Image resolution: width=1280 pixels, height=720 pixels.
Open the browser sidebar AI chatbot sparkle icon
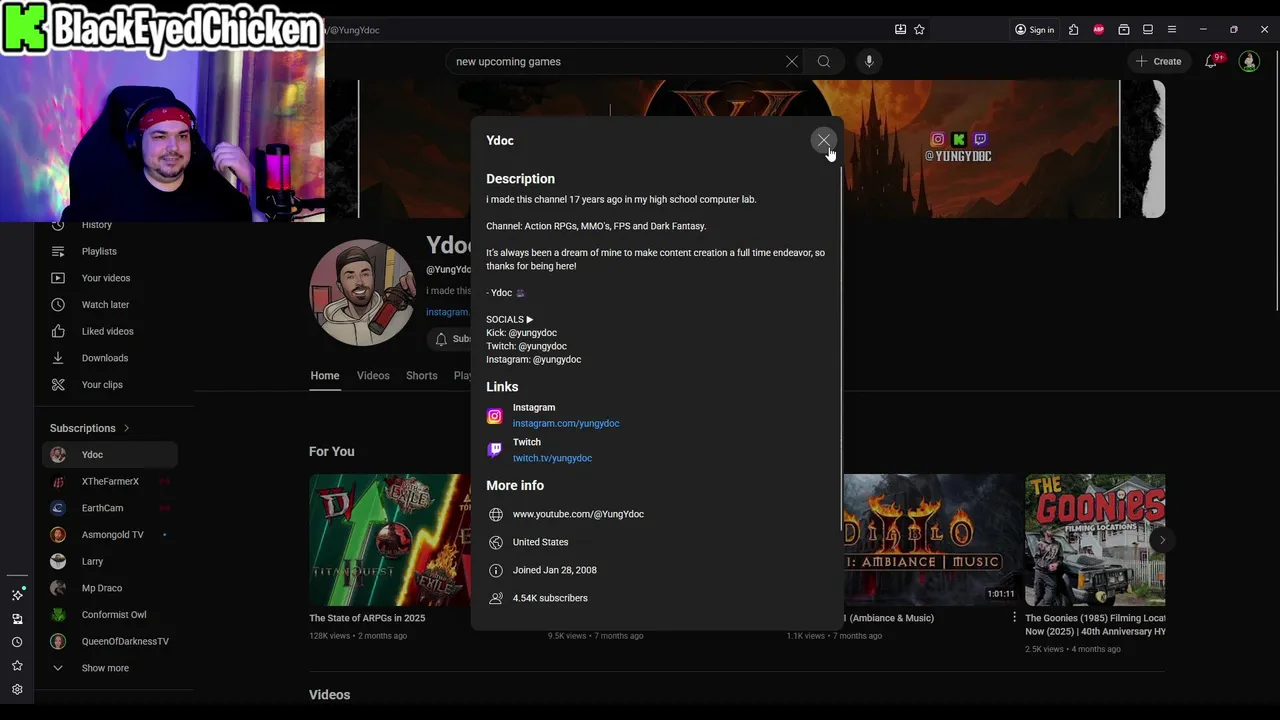(17, 595)
